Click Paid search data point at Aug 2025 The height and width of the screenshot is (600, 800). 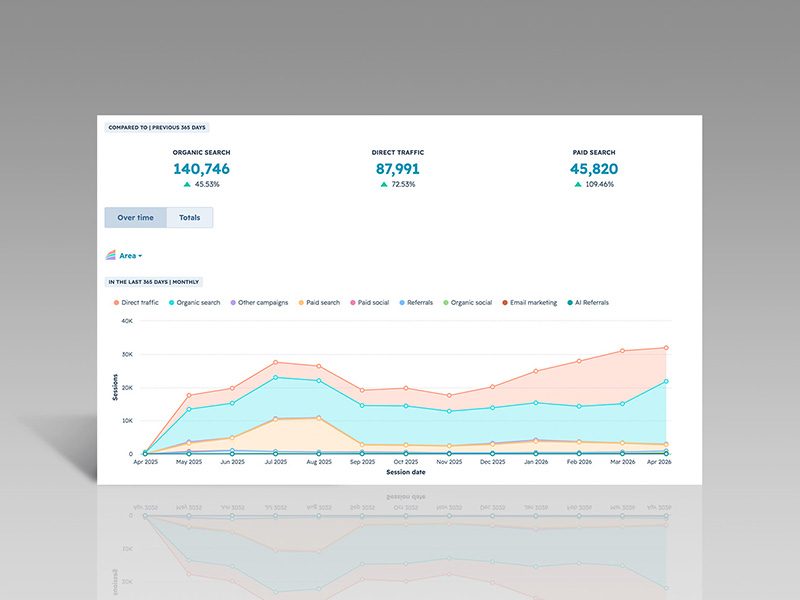click(x=319, y=418)
